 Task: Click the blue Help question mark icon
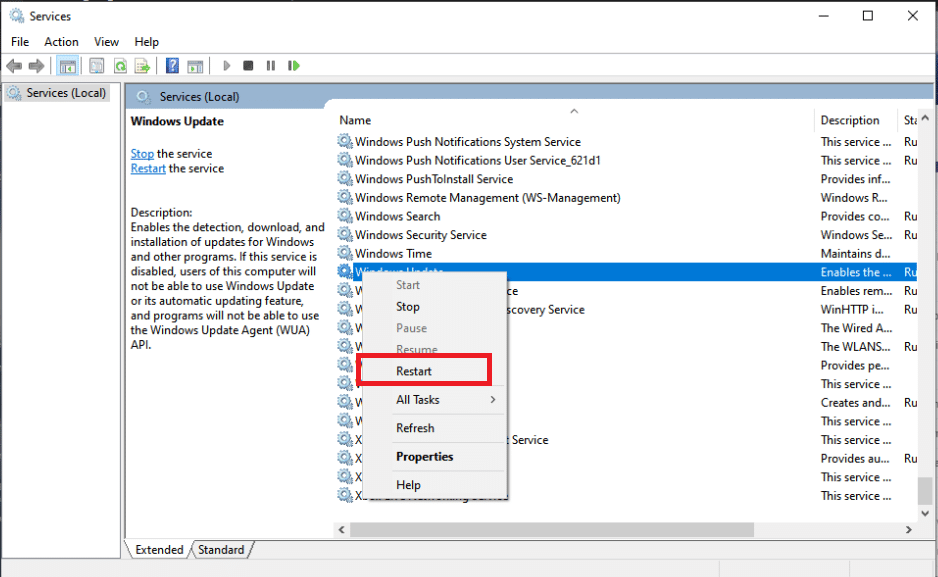point(172,66)
